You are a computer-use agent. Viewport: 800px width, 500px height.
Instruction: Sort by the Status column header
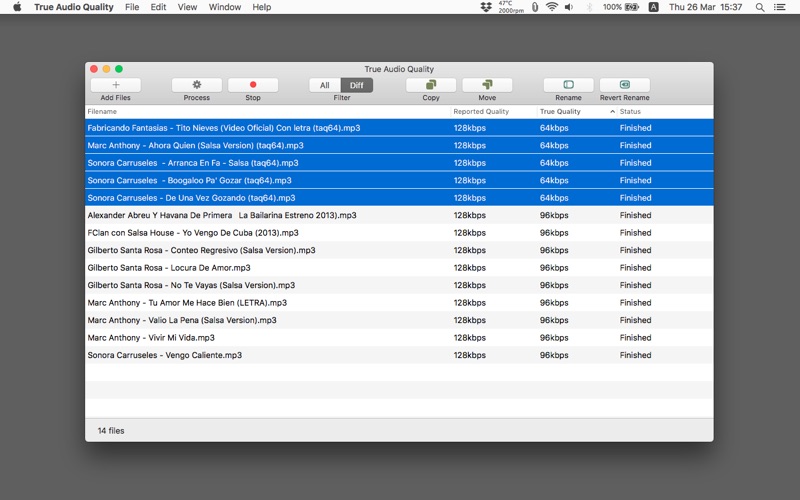pos(665,111)
